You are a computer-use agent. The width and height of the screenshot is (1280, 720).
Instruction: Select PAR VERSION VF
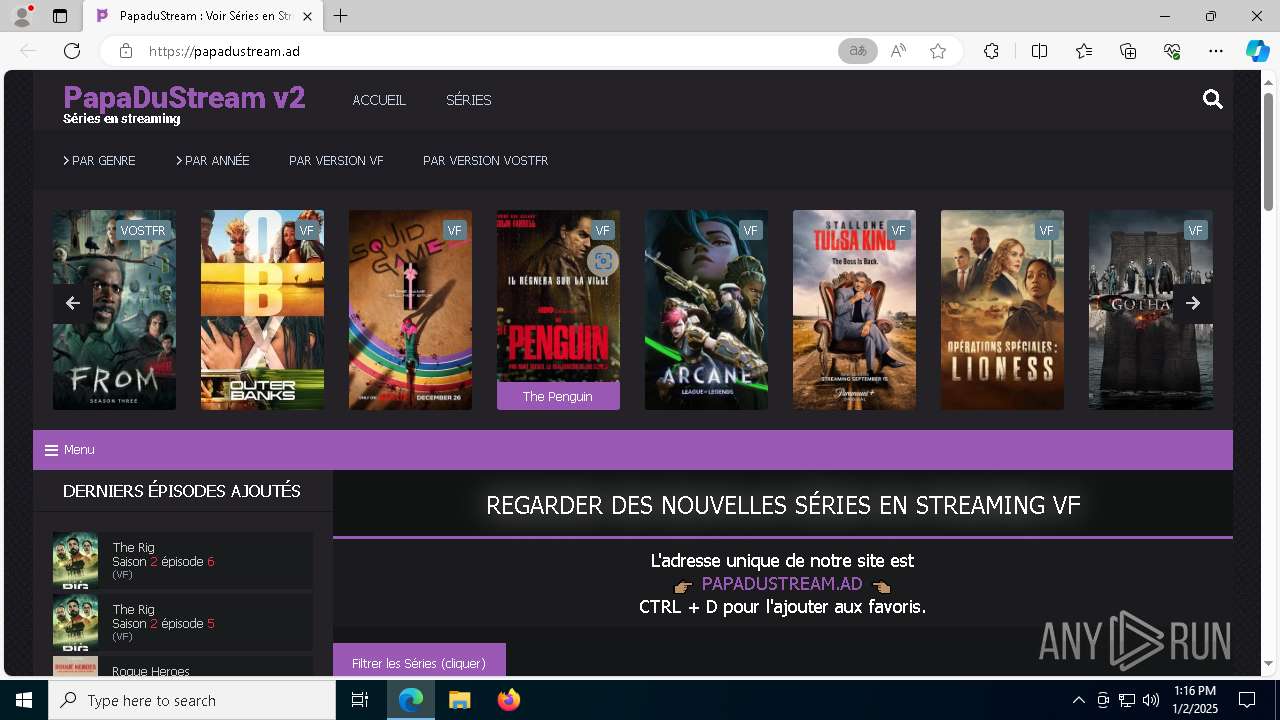coord(336,160)
